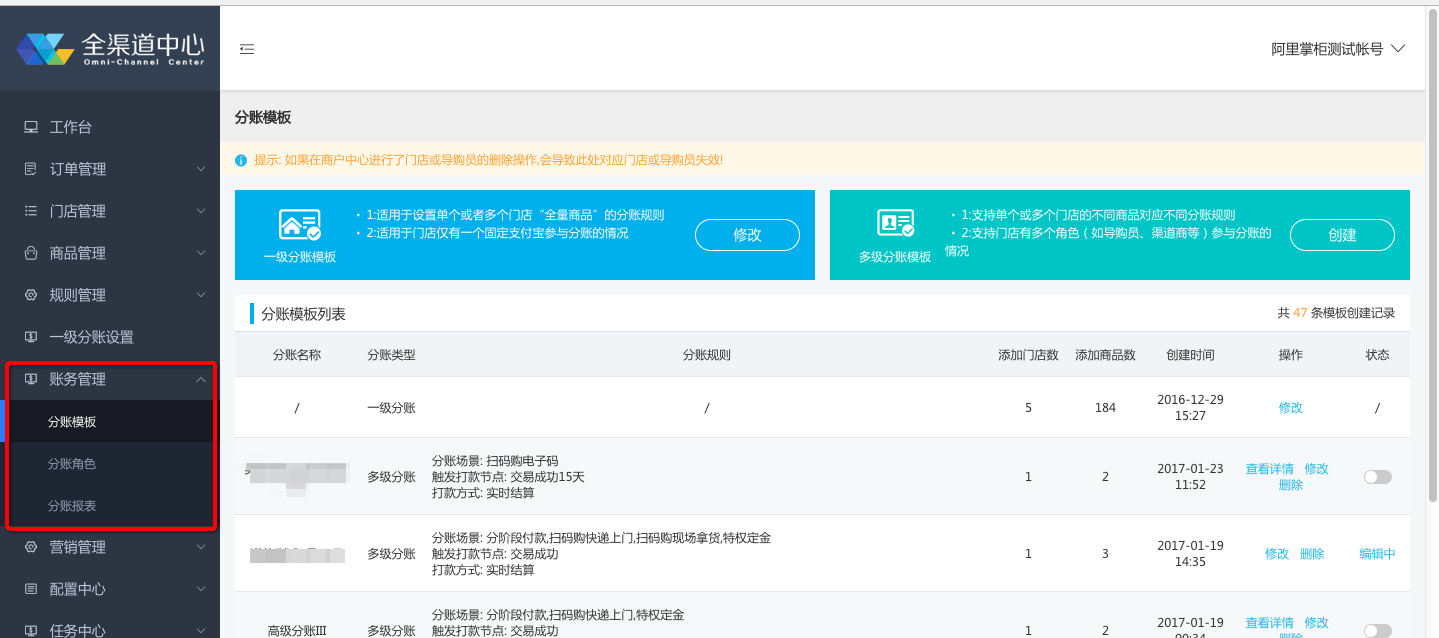The height and width of the screenshot is (638, 1439).
Task: Click 查看详情 link in 2017-01-23 row
Action: pos(1269,469)
